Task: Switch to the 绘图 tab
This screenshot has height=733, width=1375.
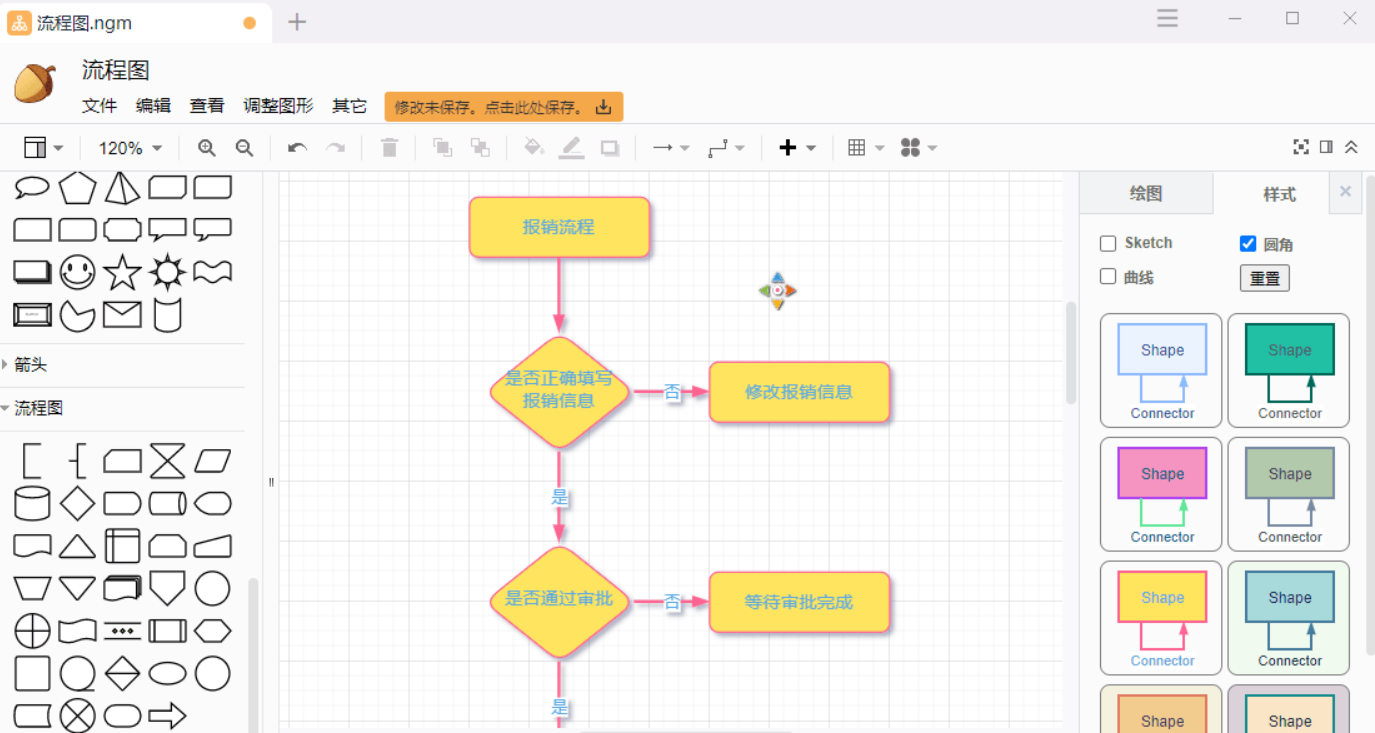Action: tap(1146, 193)
